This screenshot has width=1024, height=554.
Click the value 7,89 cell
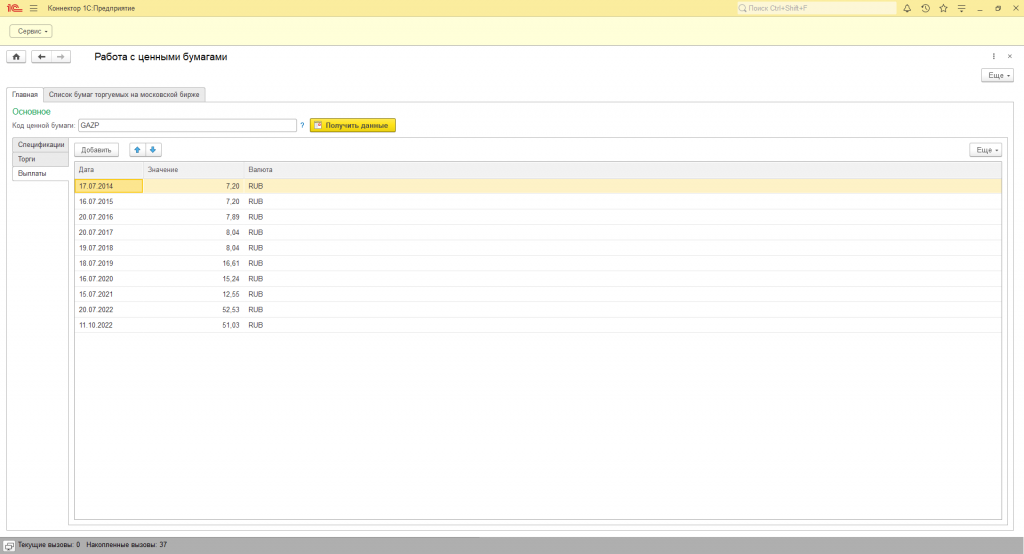[194, 217]
